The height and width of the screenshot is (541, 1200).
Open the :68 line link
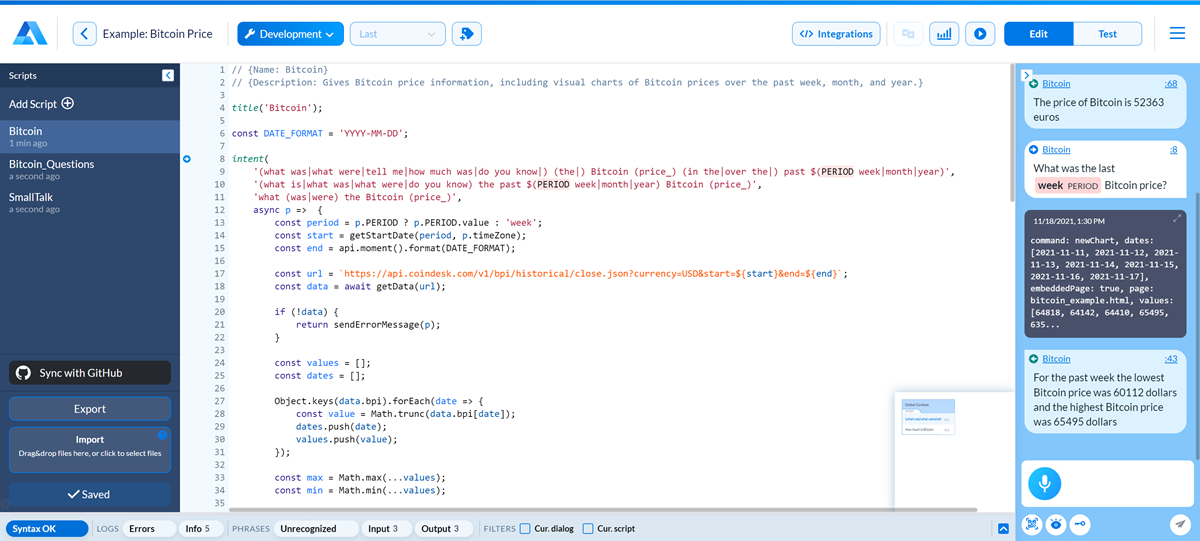click(1171, 84)
